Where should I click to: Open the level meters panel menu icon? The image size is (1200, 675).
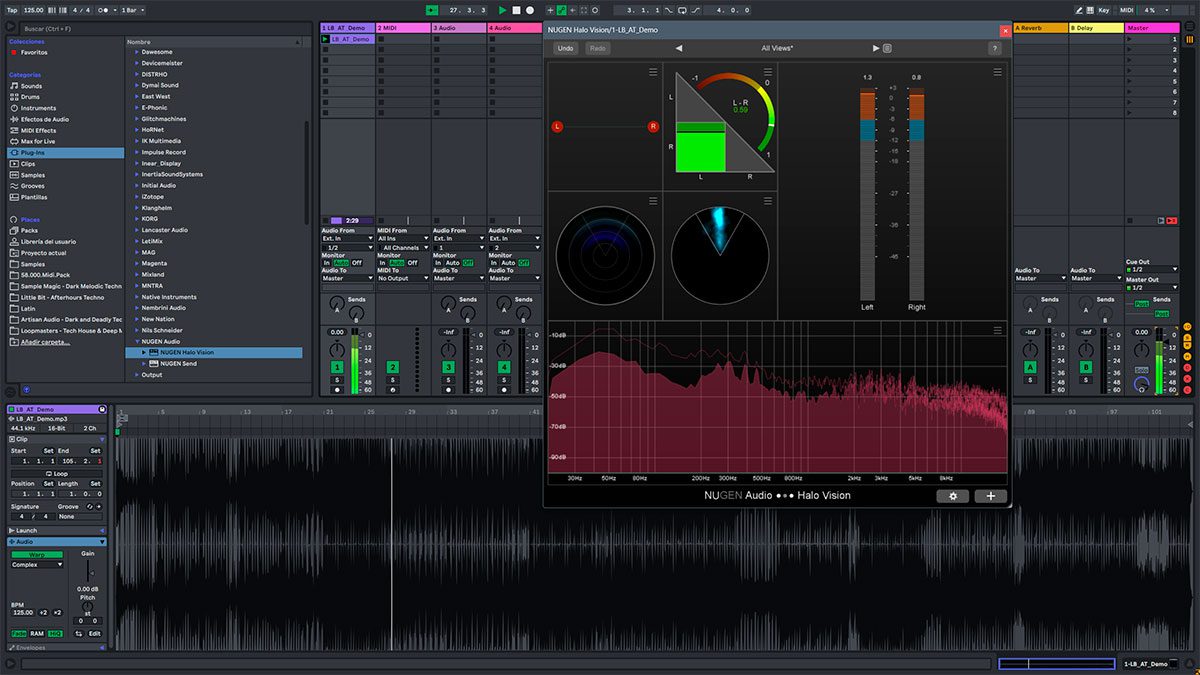coord(996,72)
